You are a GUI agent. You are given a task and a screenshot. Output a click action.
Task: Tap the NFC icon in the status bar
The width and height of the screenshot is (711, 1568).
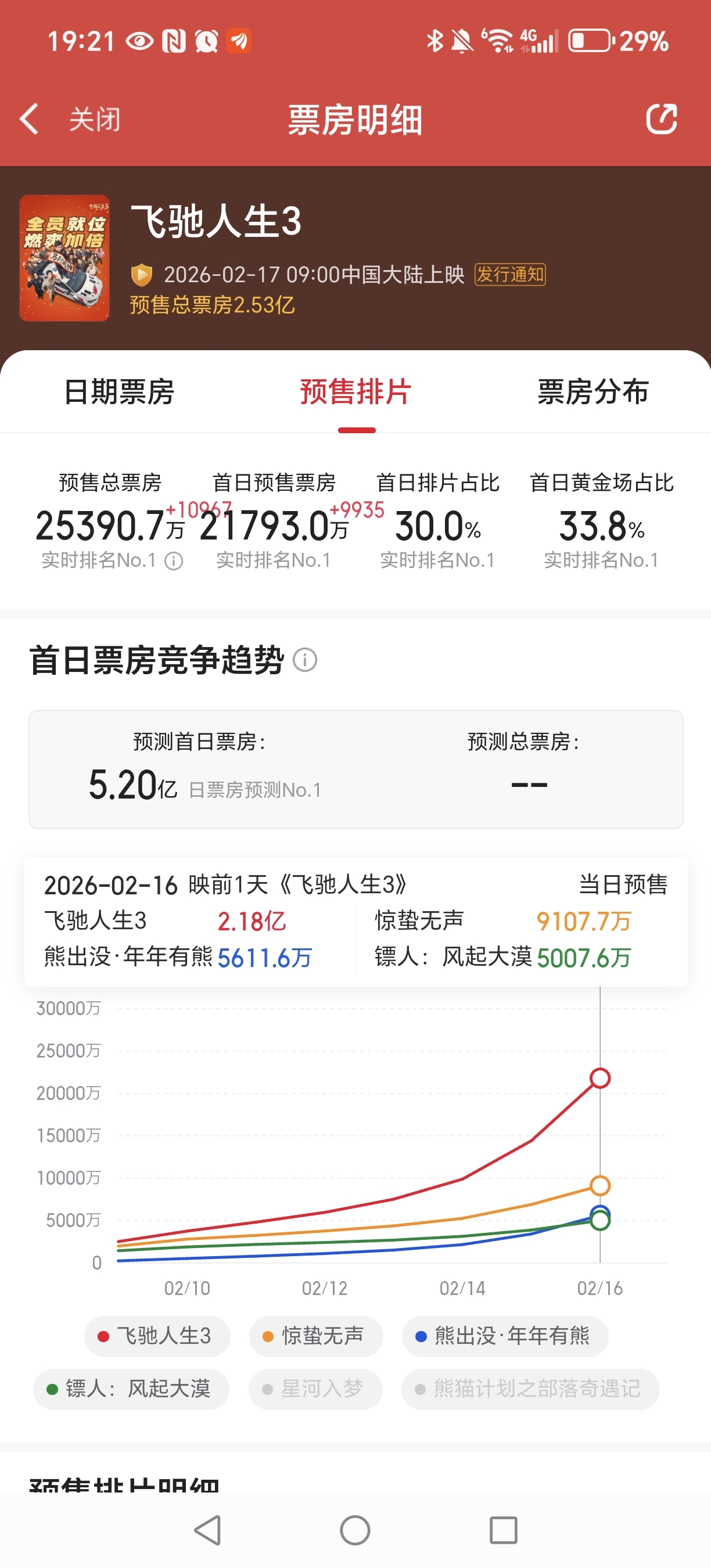tap(174, 41)
